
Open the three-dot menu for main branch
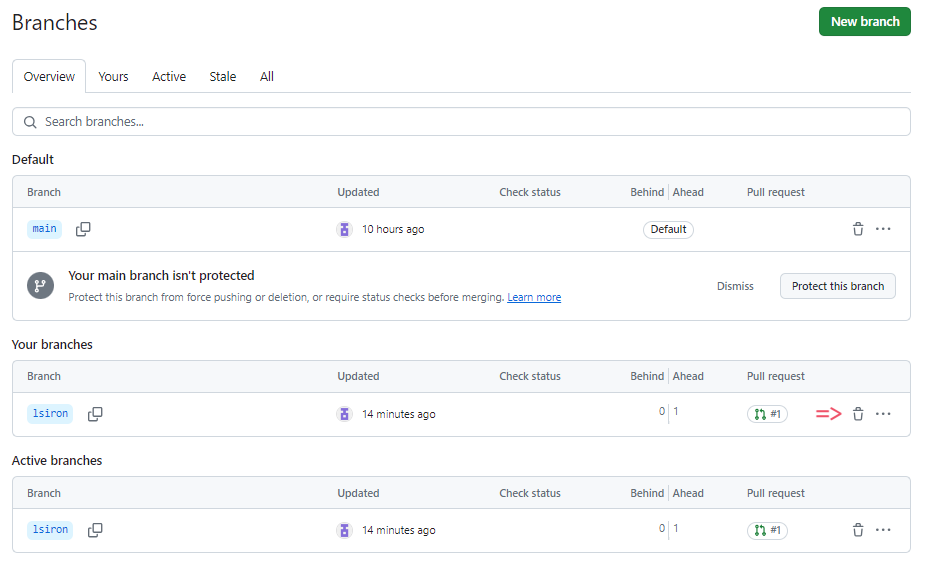click(883, 229)
